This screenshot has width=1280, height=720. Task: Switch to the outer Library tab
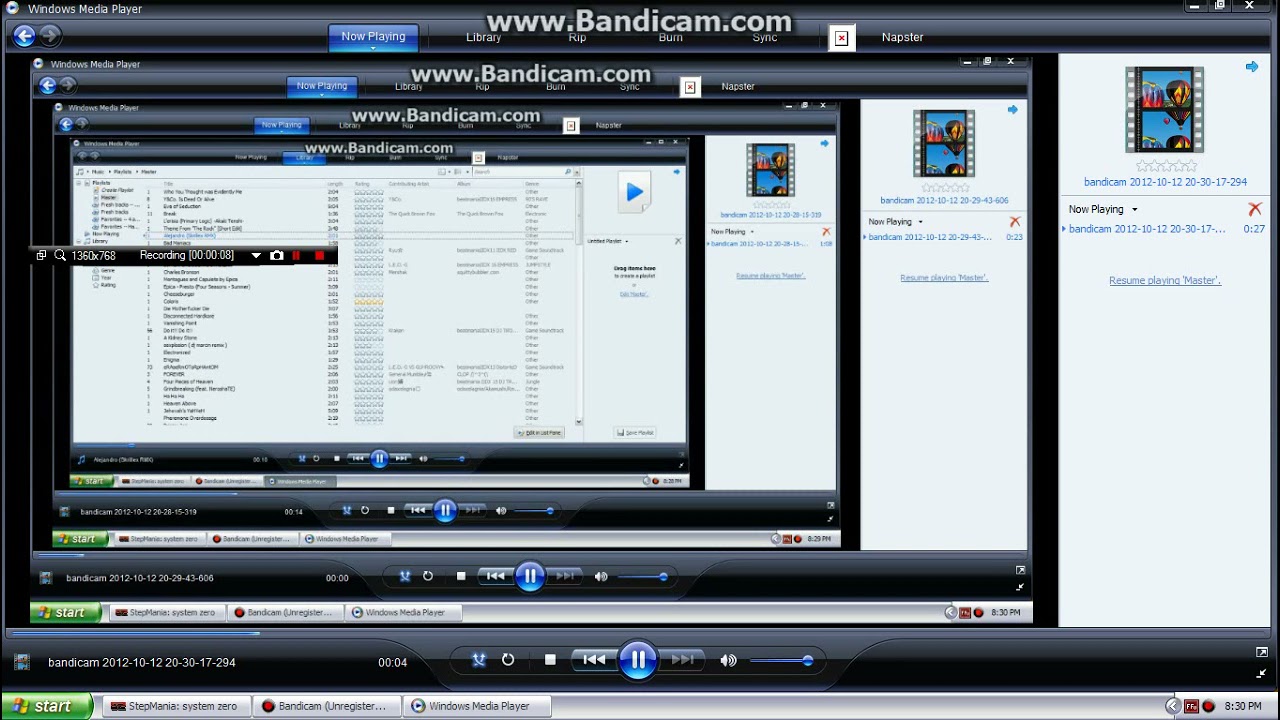click(483, 37)
